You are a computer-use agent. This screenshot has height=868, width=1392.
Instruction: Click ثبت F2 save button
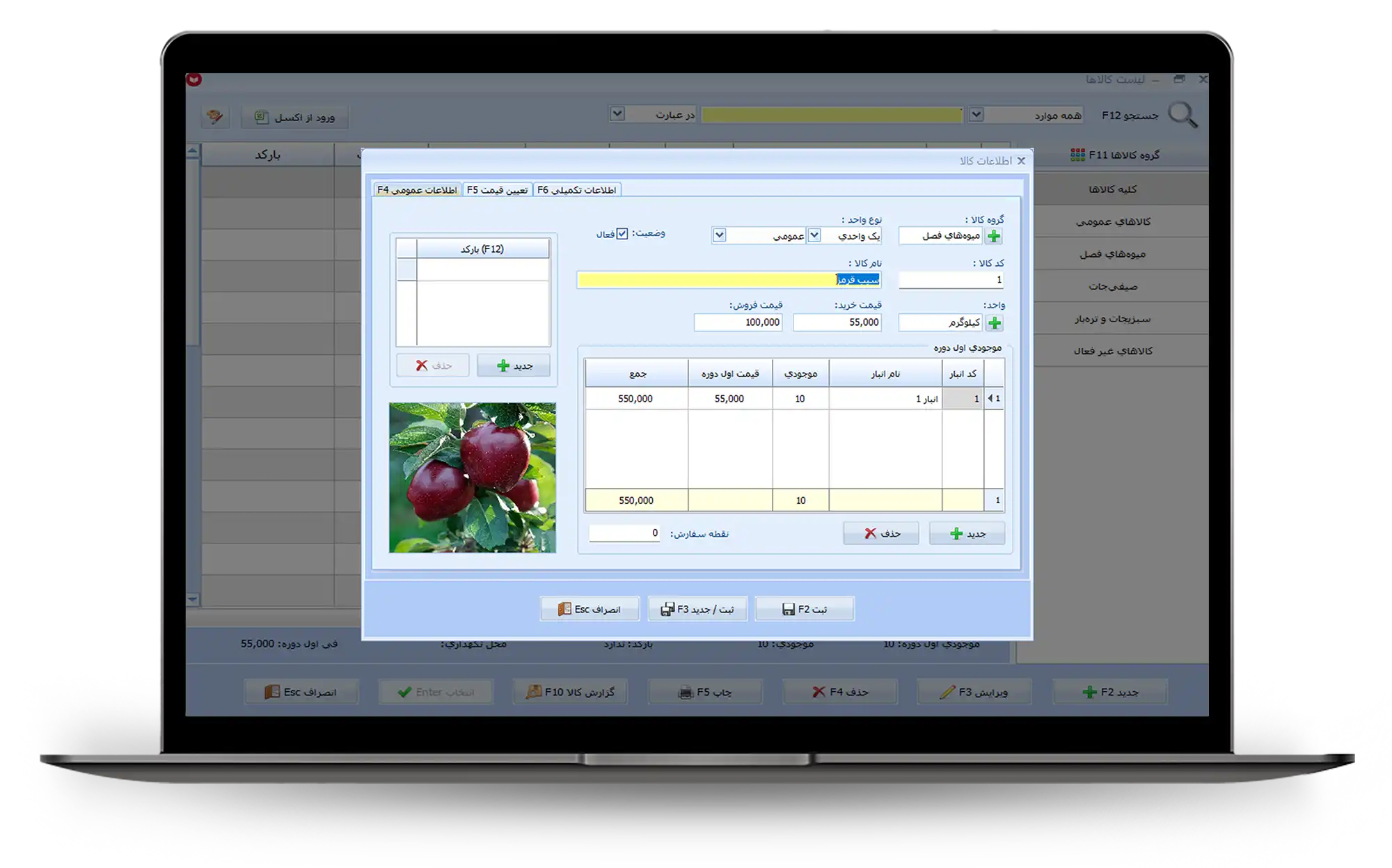click(805, 609)
